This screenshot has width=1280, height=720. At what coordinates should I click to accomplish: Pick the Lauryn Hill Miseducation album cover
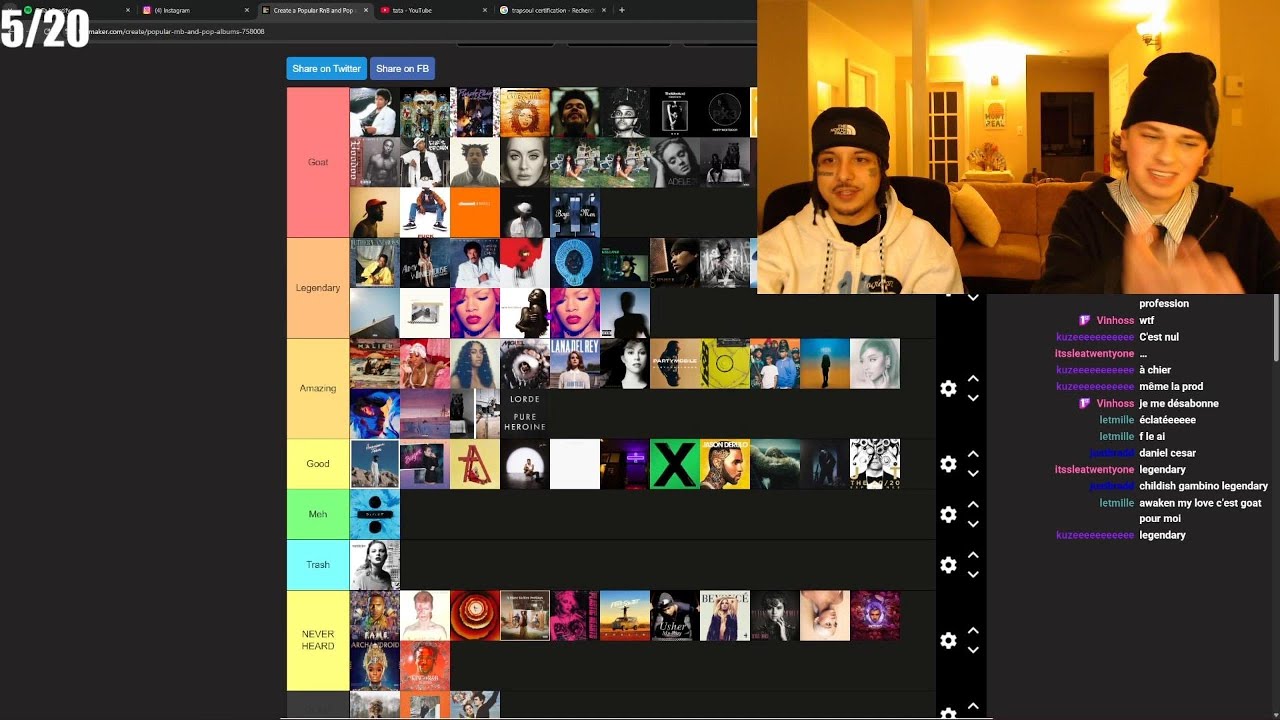coord(525,112)
